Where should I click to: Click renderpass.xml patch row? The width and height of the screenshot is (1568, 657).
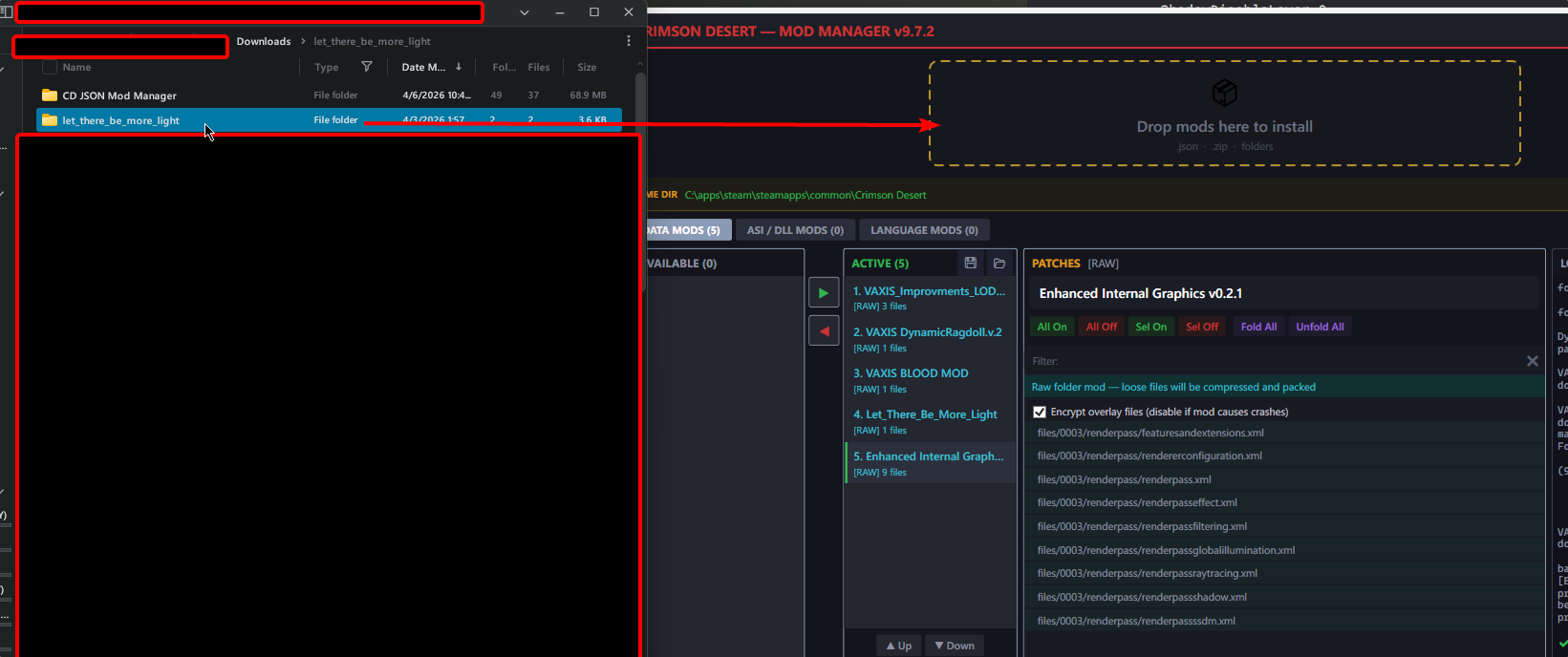pos(1286,479)
